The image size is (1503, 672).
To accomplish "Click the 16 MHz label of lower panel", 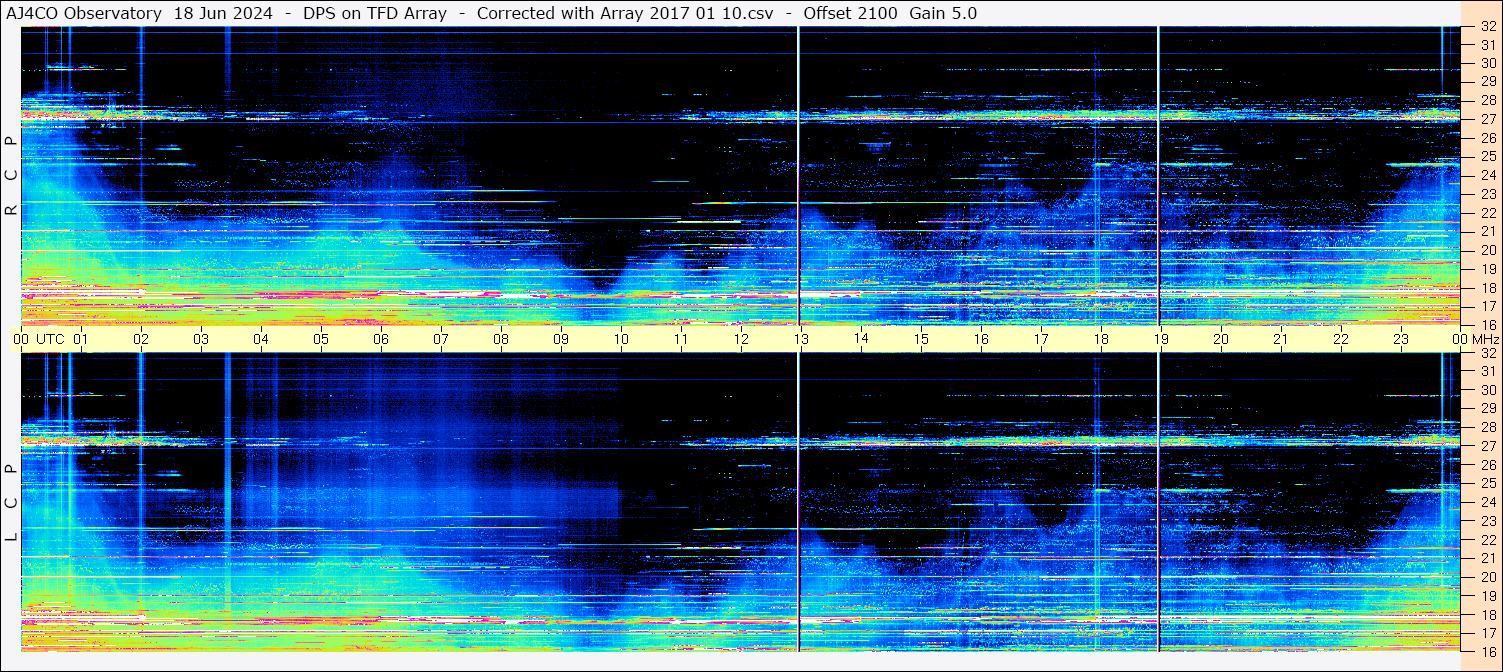I will (1487, 652).
